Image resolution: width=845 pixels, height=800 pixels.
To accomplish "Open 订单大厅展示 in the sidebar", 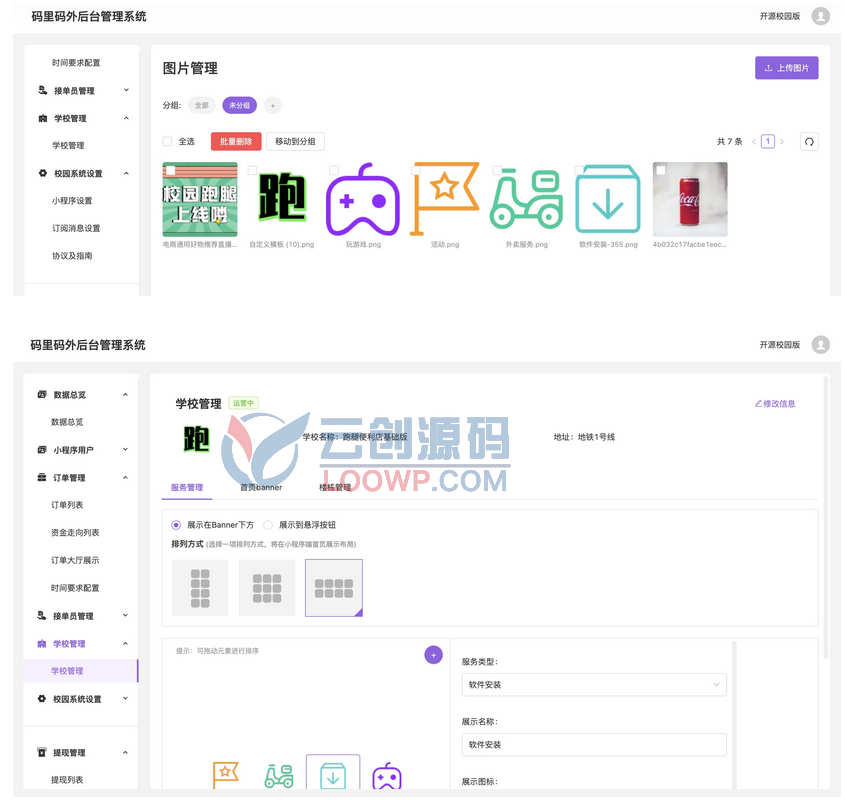I will (75, 560).
